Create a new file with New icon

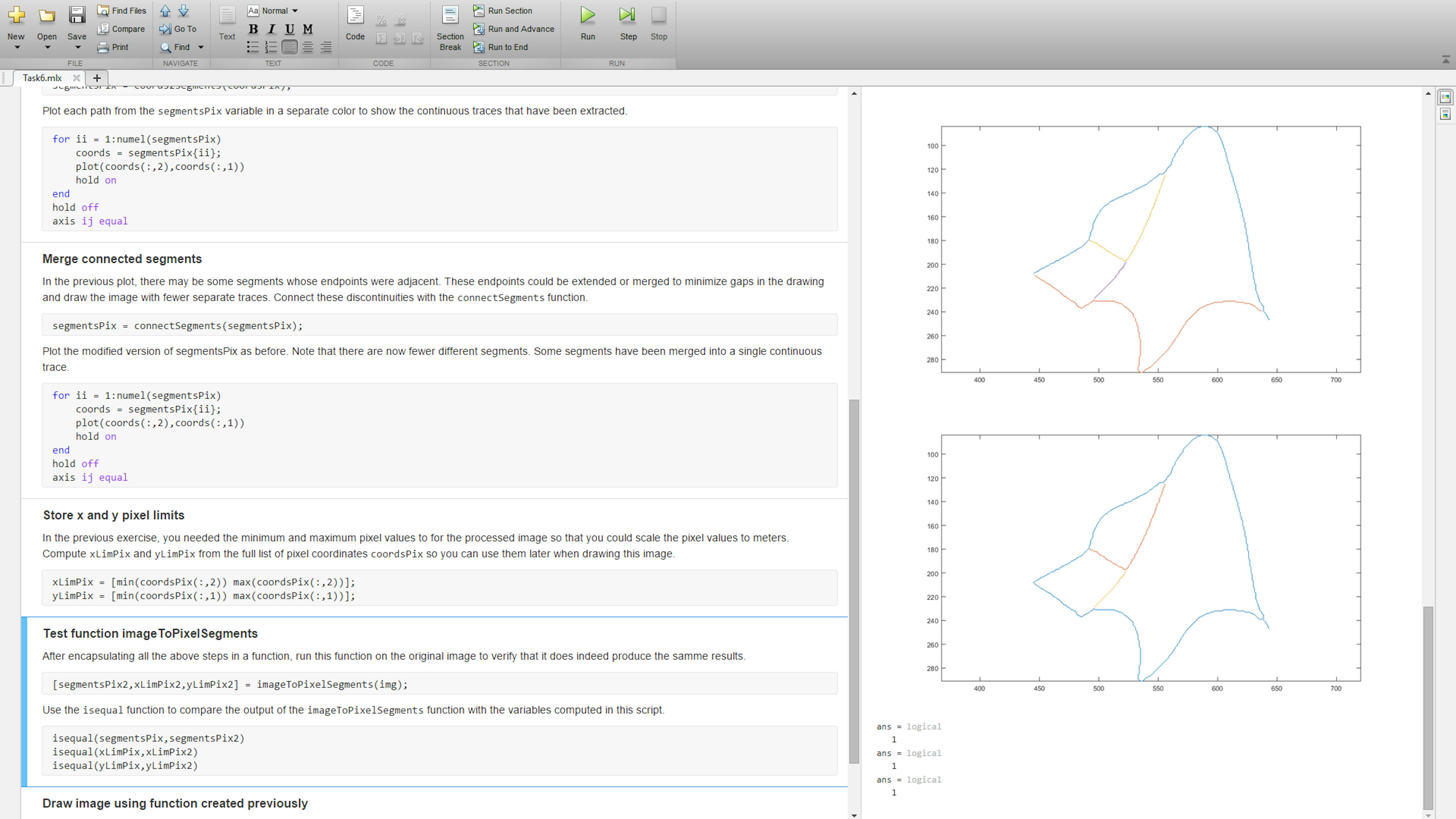click(17, 15)
